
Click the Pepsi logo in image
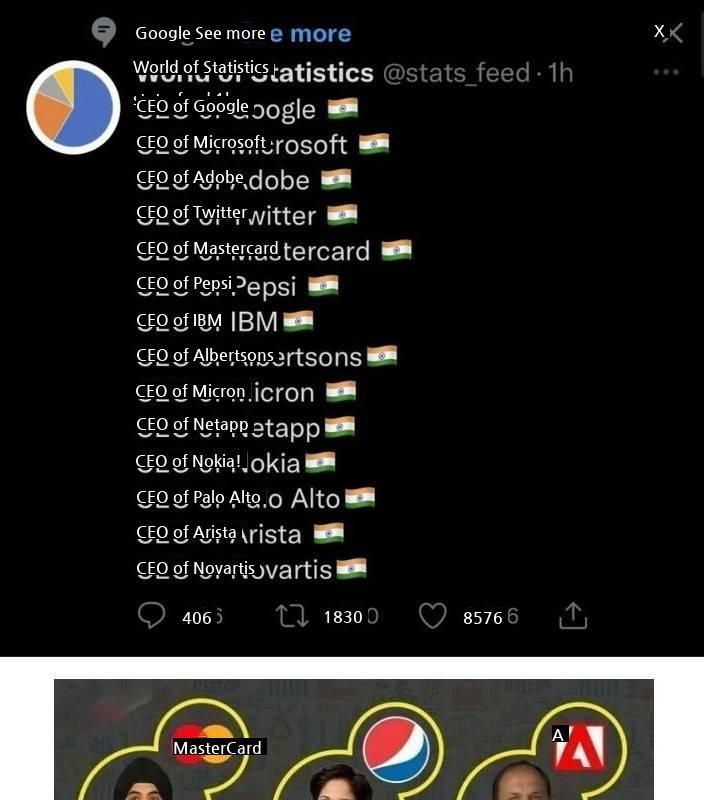[x=396, y=748]
